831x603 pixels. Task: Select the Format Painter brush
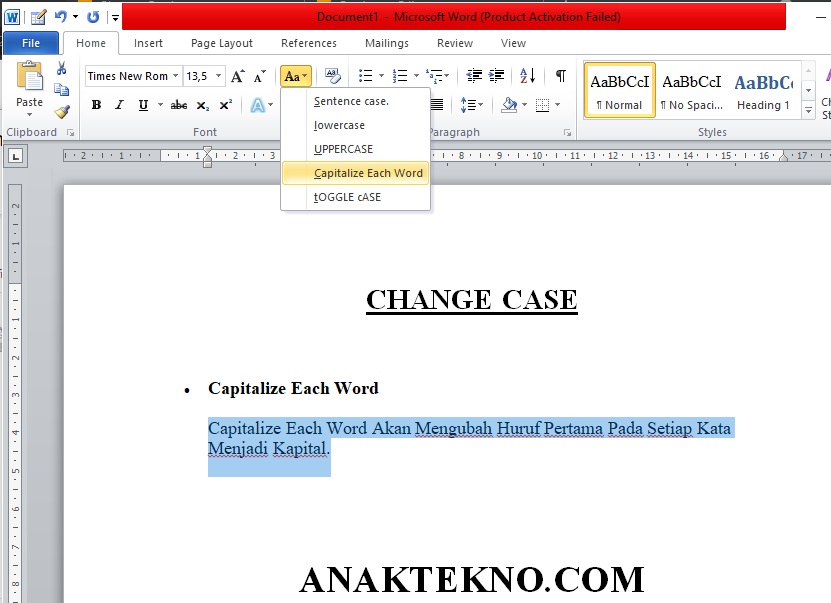point(61,111)
